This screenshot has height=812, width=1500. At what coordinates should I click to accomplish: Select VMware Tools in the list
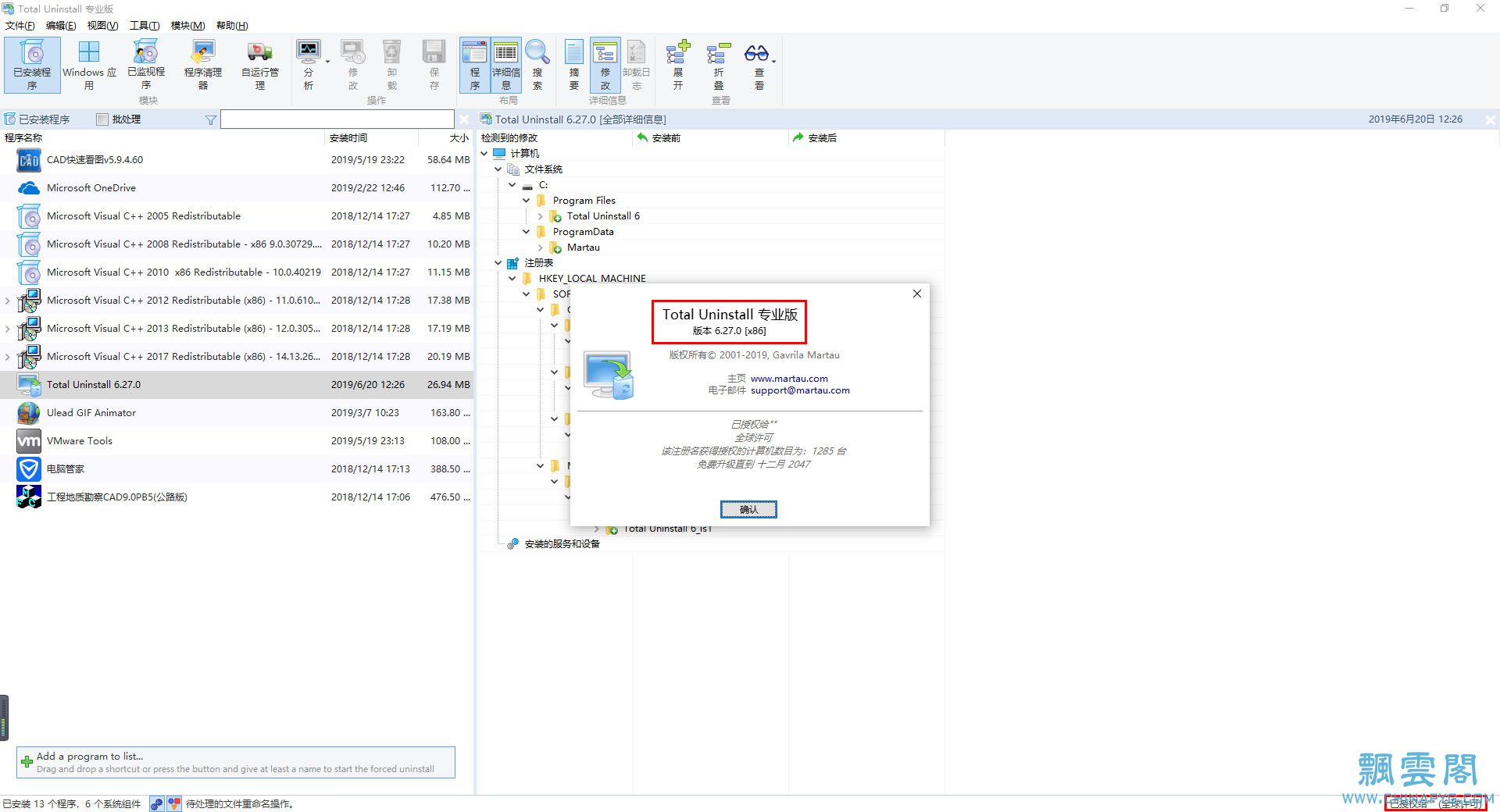pos(237,441)
